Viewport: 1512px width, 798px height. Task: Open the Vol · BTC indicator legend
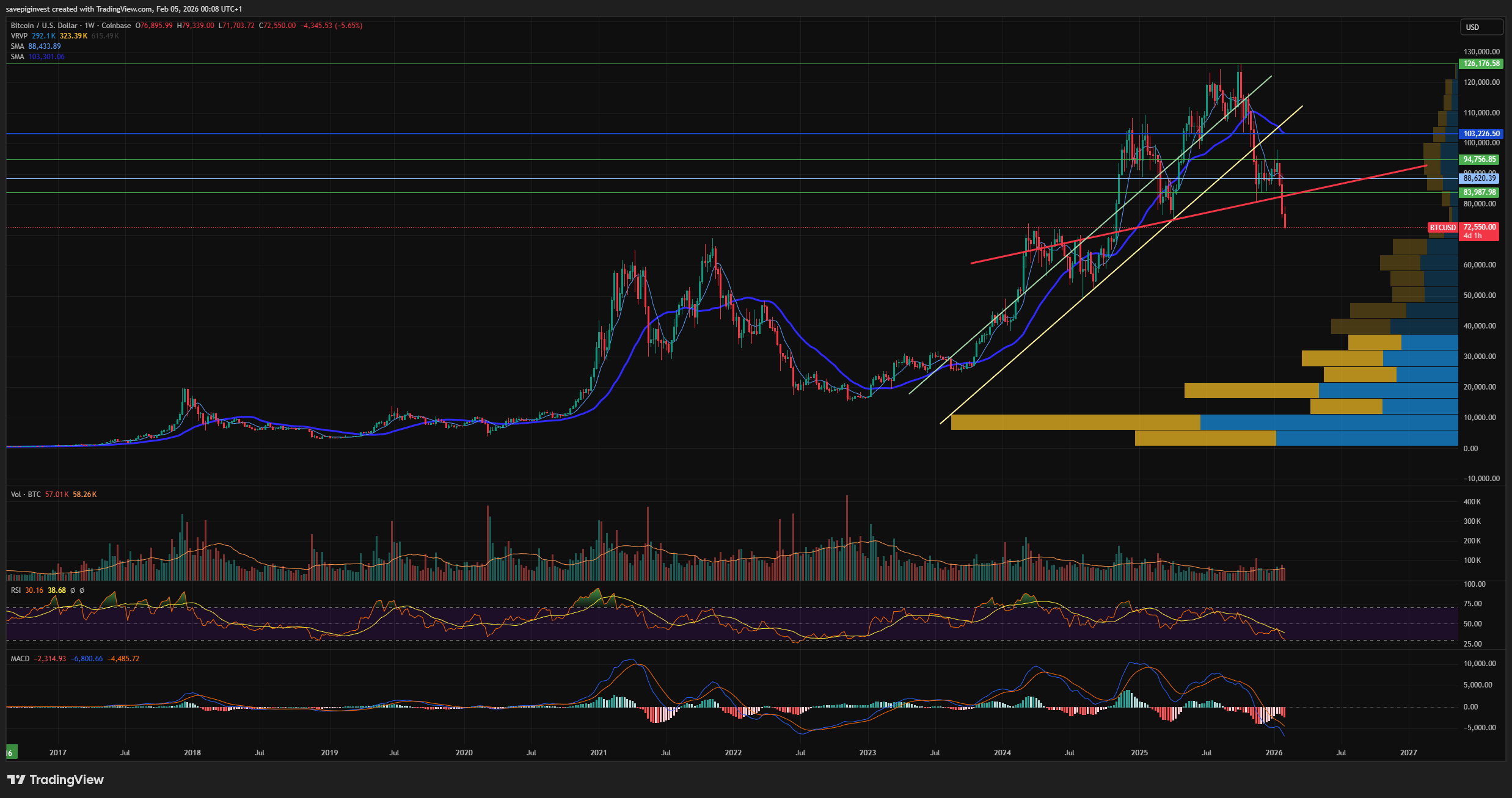[26, 495]
